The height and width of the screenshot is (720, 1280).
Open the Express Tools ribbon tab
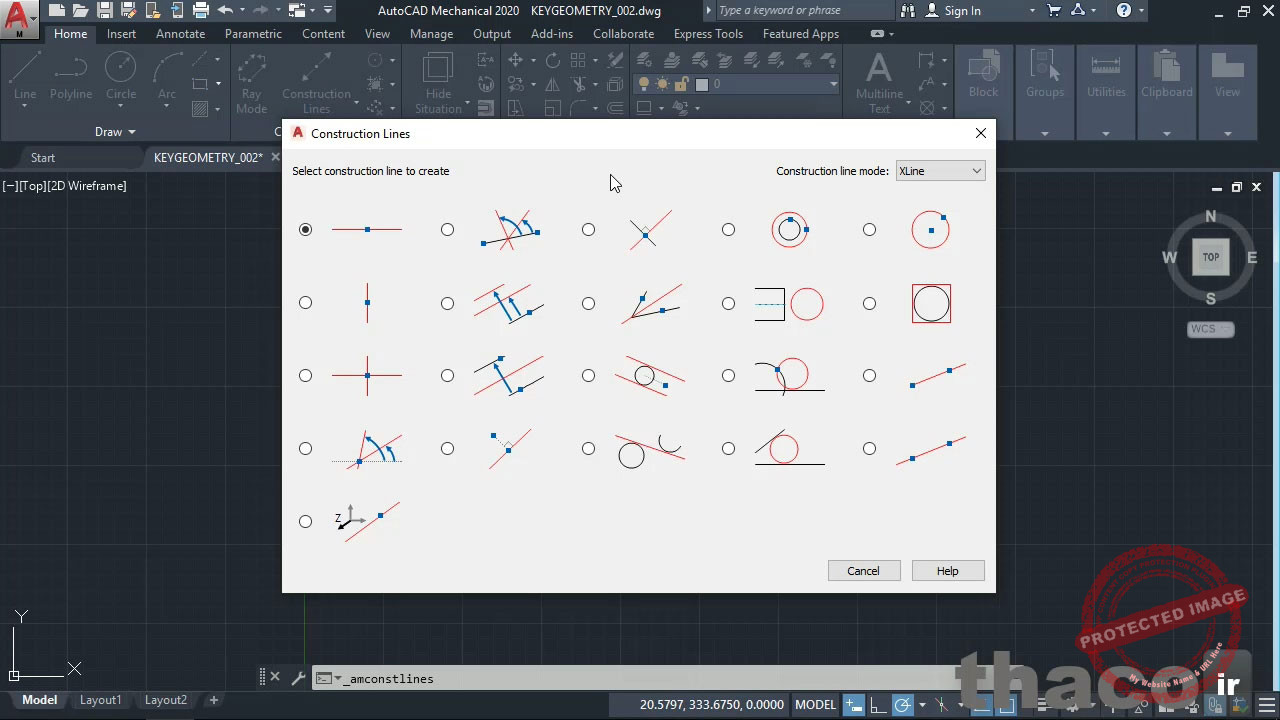708,34
